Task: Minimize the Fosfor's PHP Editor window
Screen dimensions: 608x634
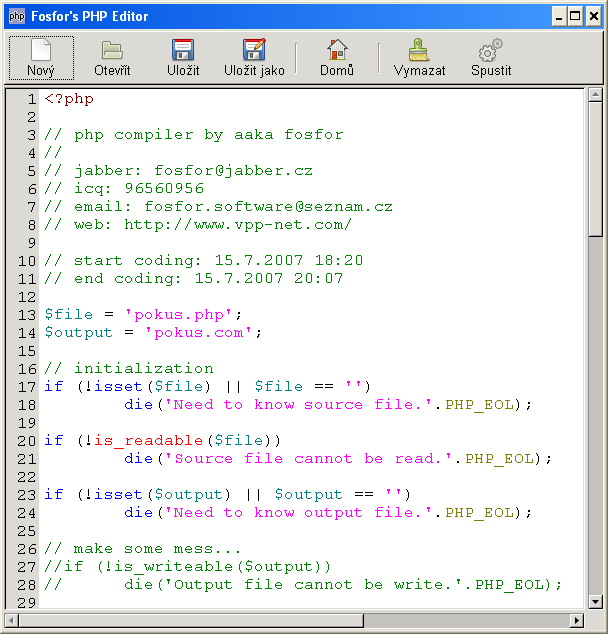Action: point(559,17)
